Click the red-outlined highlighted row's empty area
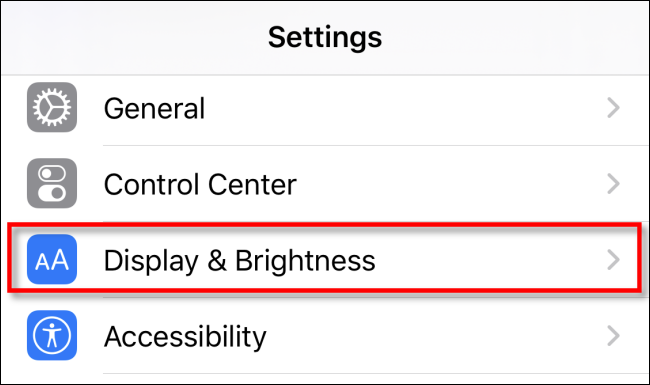650x385 pixels. pos(489,260)
